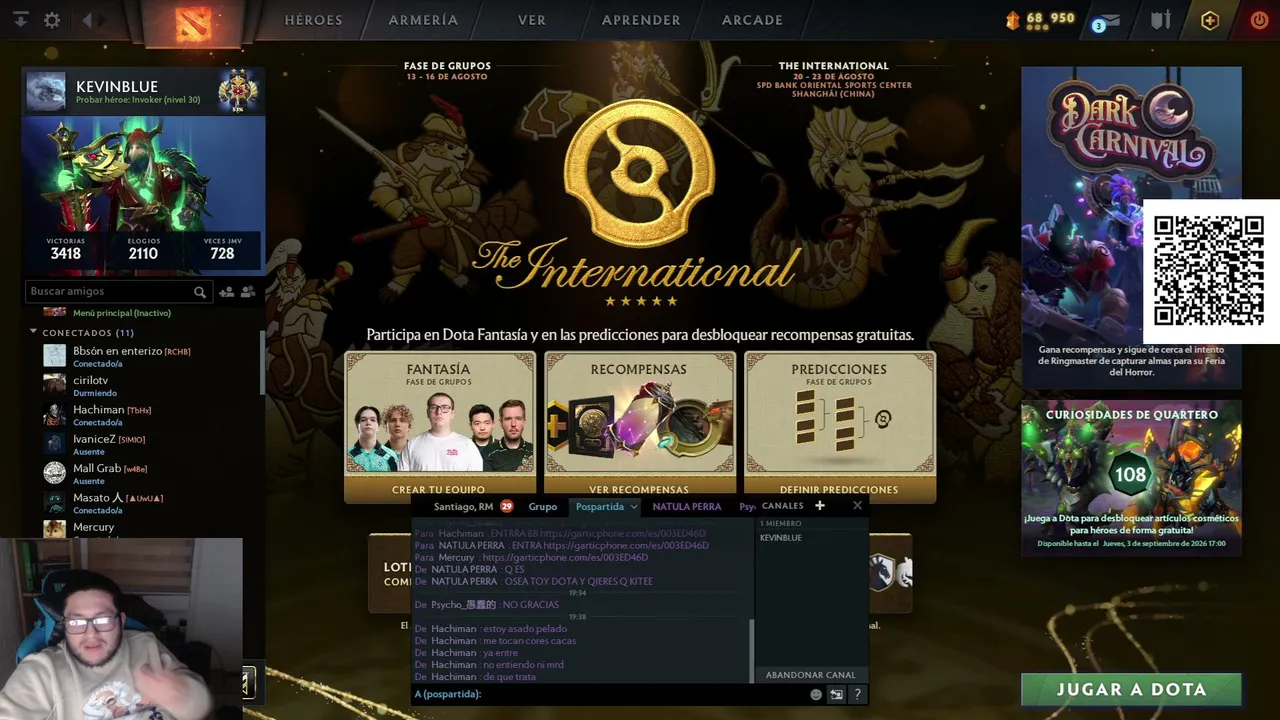Click the chat pop-out icon
Viewport: 1280px width, 720px height.
pyautogui.click(x=837, y=694)
